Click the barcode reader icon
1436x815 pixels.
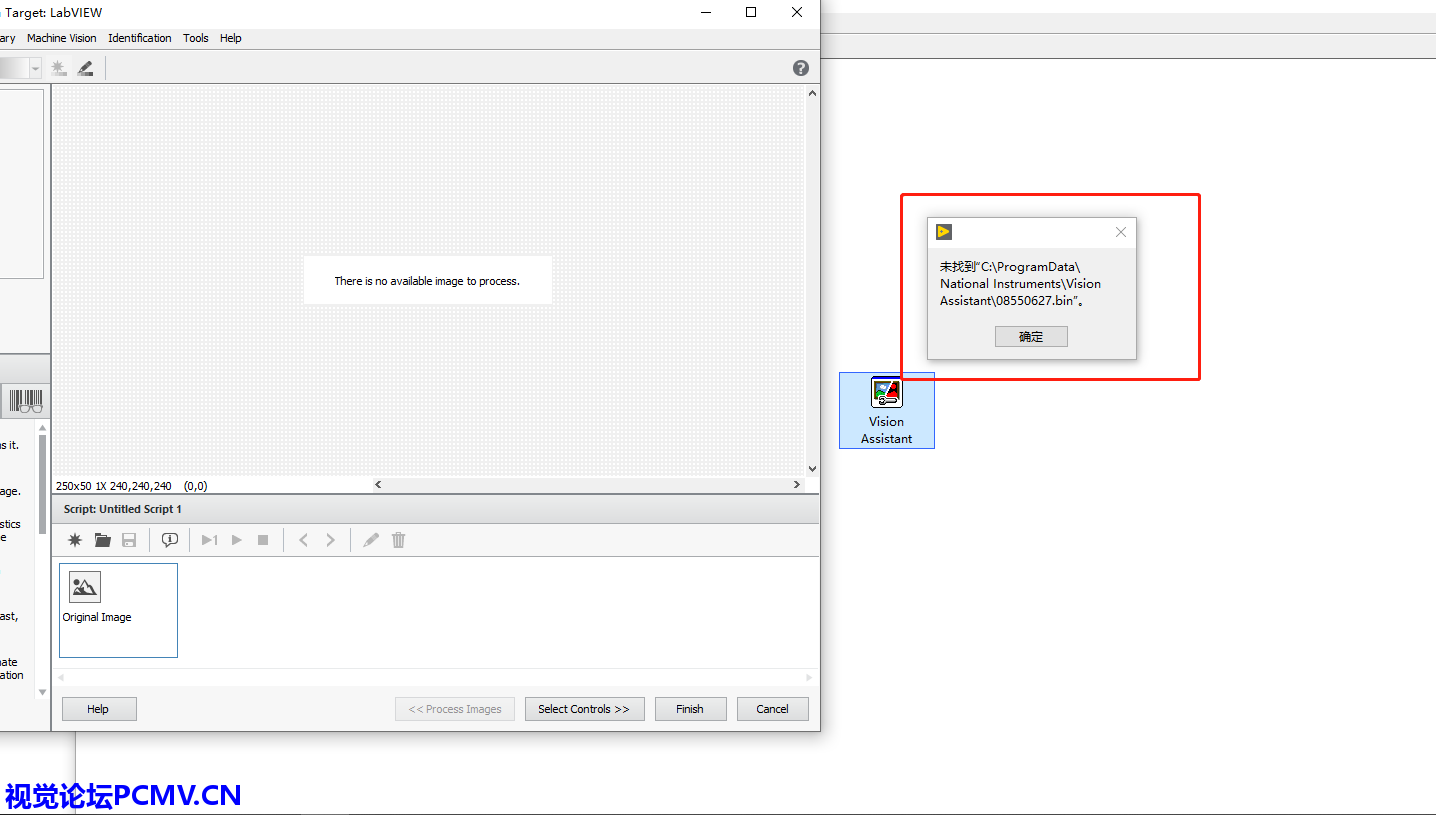click(26, 401)
